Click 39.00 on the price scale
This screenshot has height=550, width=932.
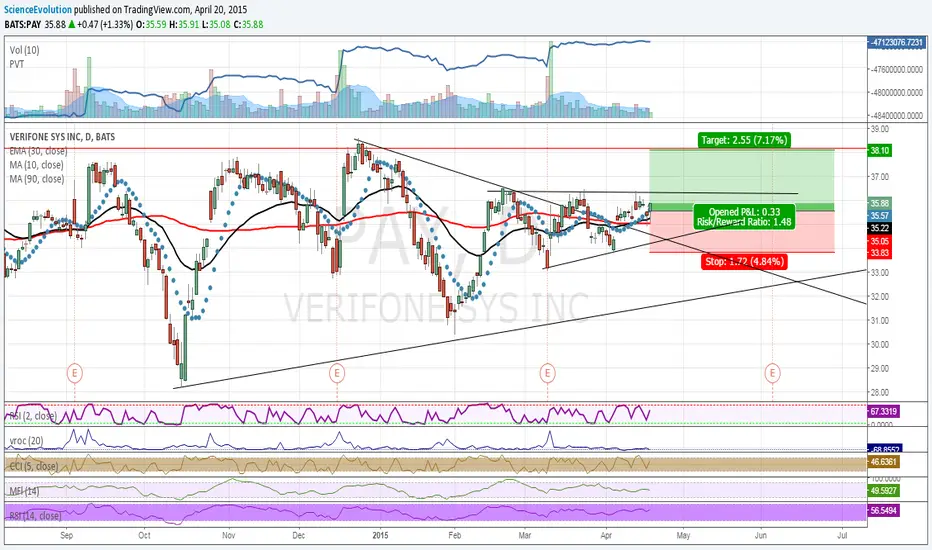point(880,129)
